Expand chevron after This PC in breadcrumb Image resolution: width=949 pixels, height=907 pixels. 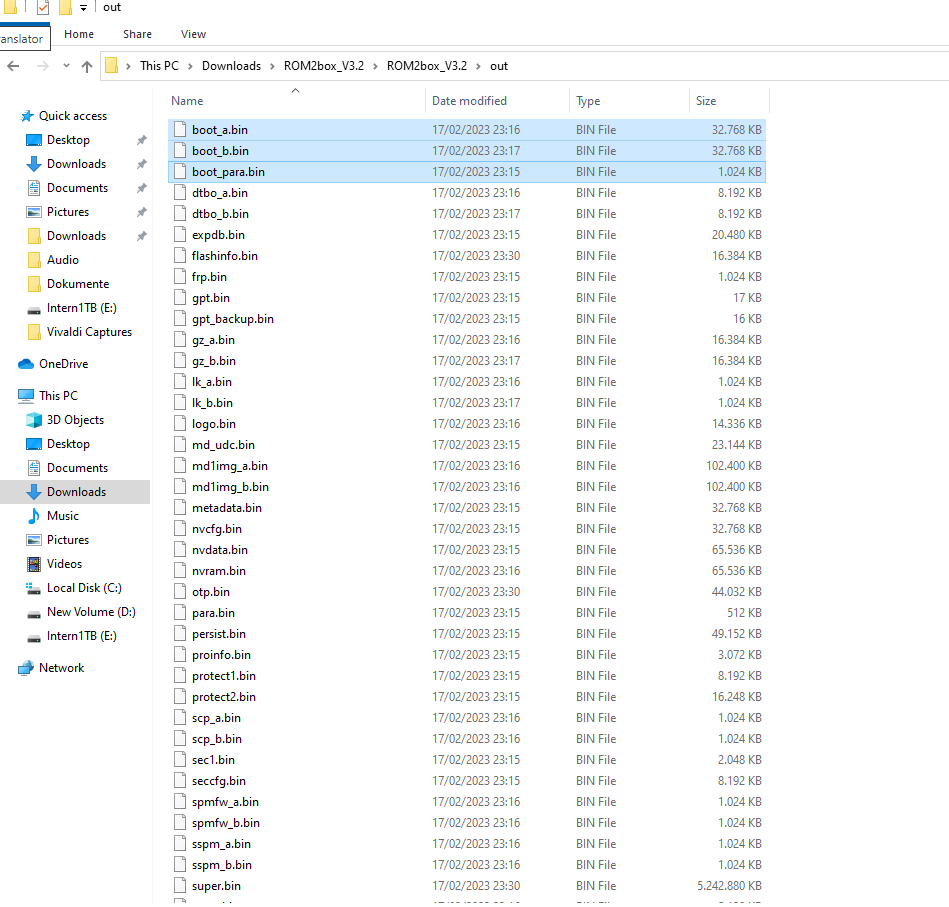point(190,66)
